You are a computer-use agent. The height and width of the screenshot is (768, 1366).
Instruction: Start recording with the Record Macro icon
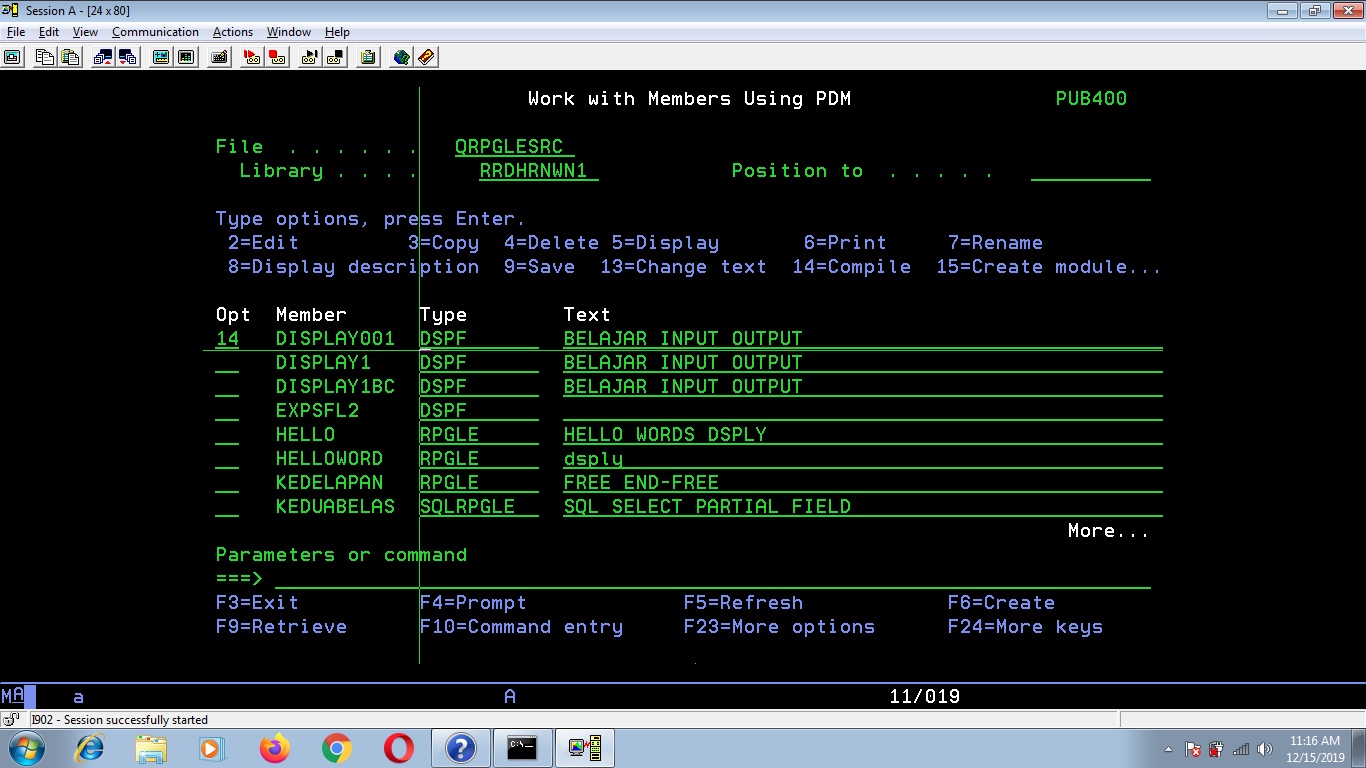click(252, 57)
